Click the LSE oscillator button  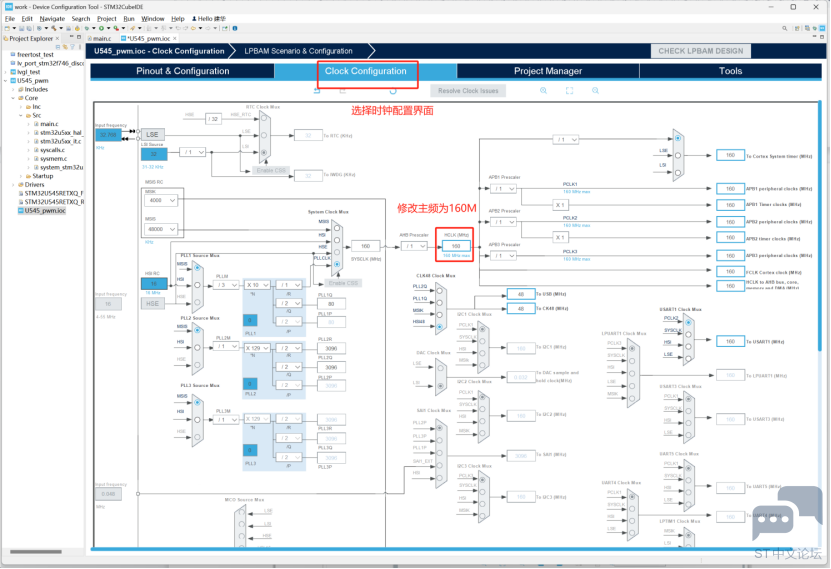tap(152, 135)
